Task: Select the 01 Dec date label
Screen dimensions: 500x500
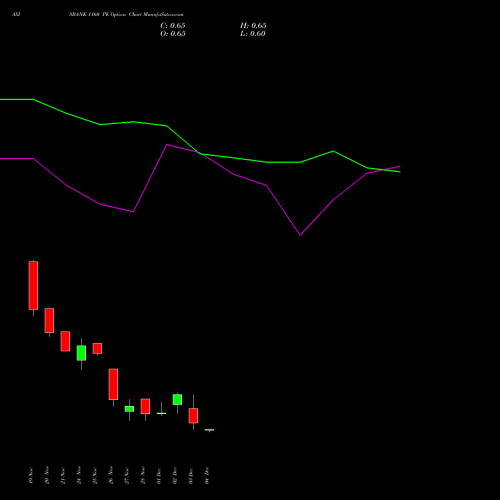Action: (159, 476)
